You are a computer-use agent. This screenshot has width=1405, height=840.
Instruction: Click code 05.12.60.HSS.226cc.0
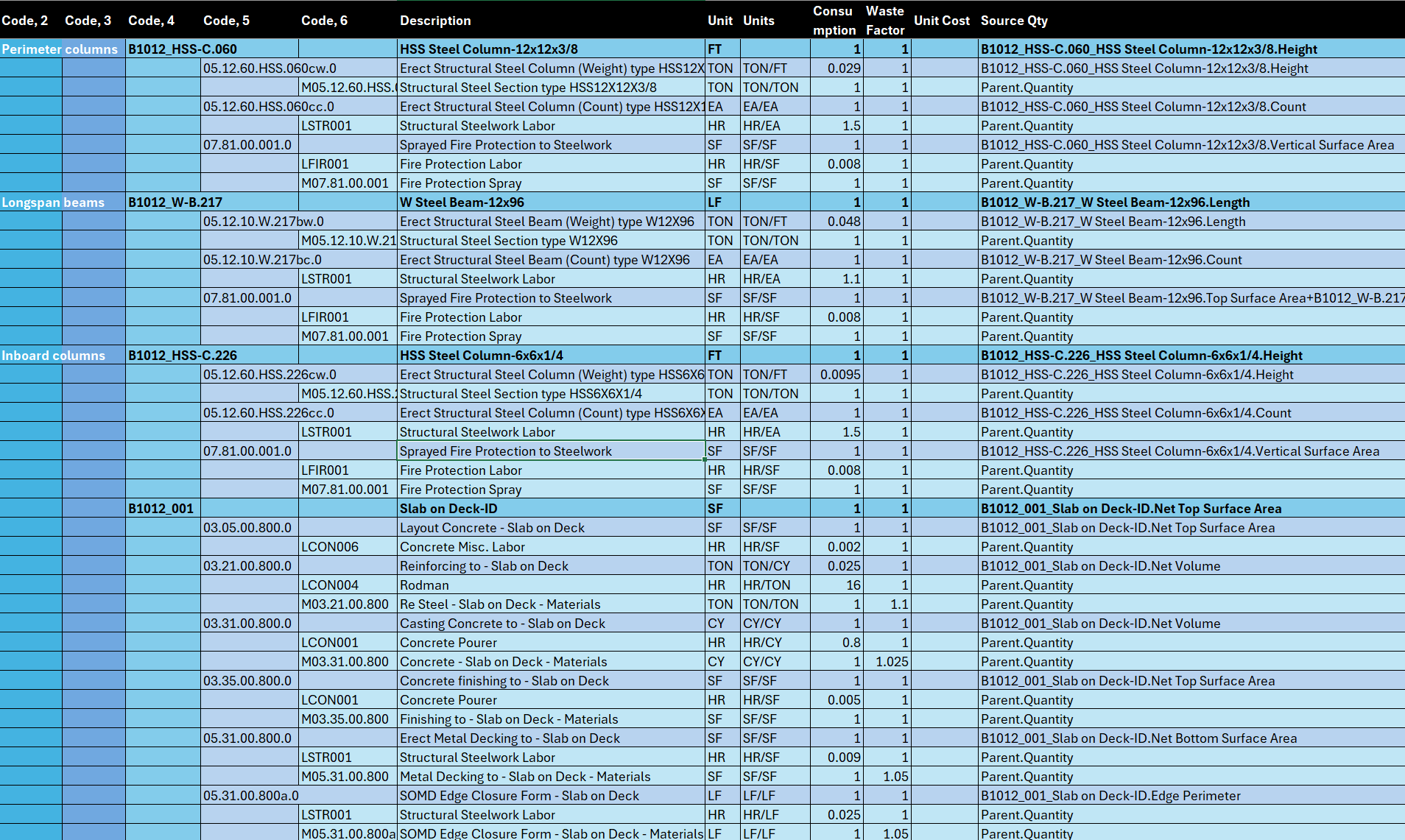[x=269, y=413]
